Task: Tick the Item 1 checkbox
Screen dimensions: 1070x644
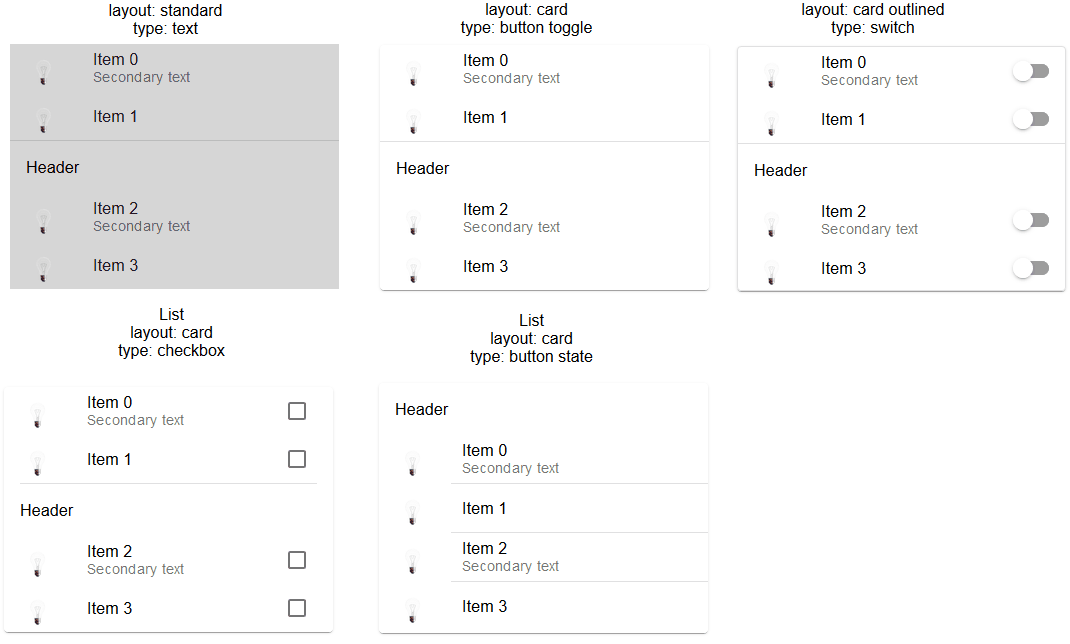Action: tap(297, 459)
